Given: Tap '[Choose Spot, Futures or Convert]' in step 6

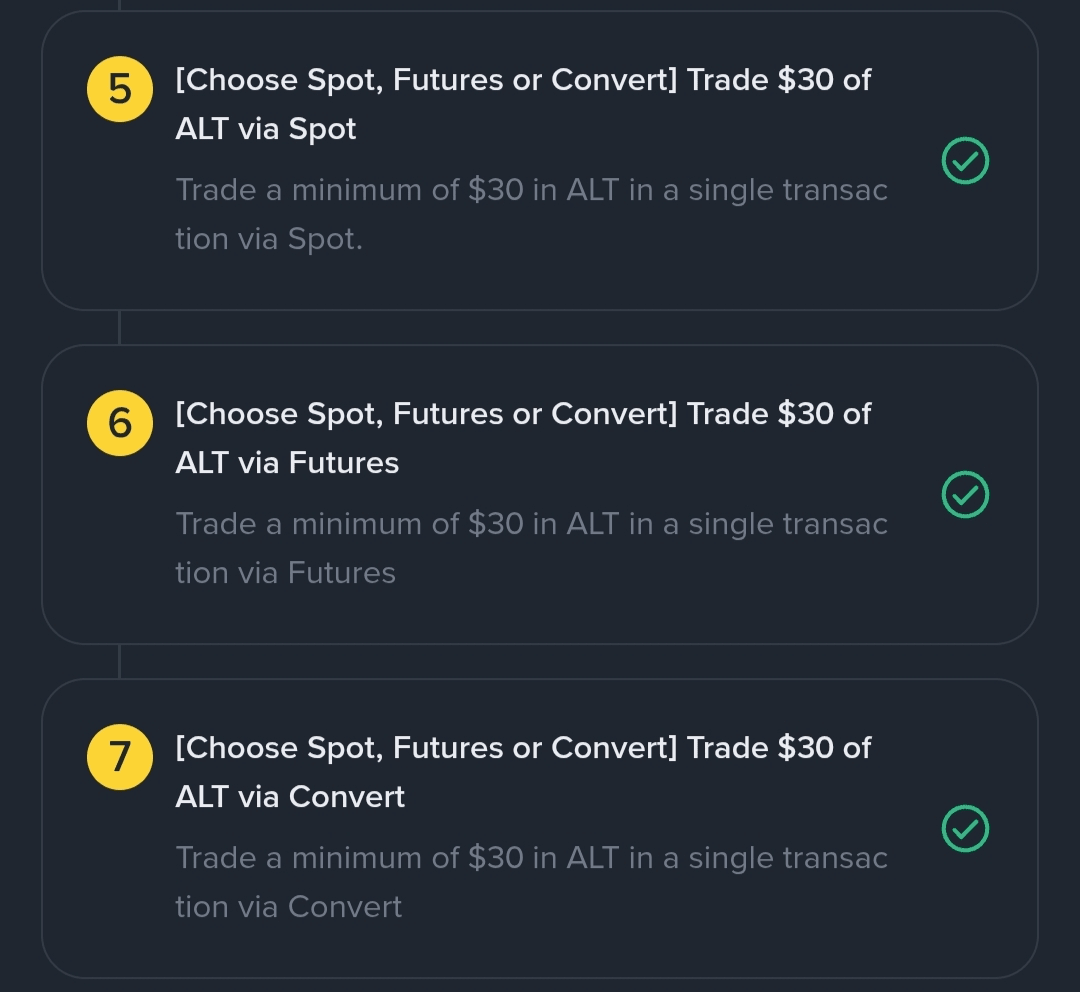Looking at the screenshot, I should (426, 414).
